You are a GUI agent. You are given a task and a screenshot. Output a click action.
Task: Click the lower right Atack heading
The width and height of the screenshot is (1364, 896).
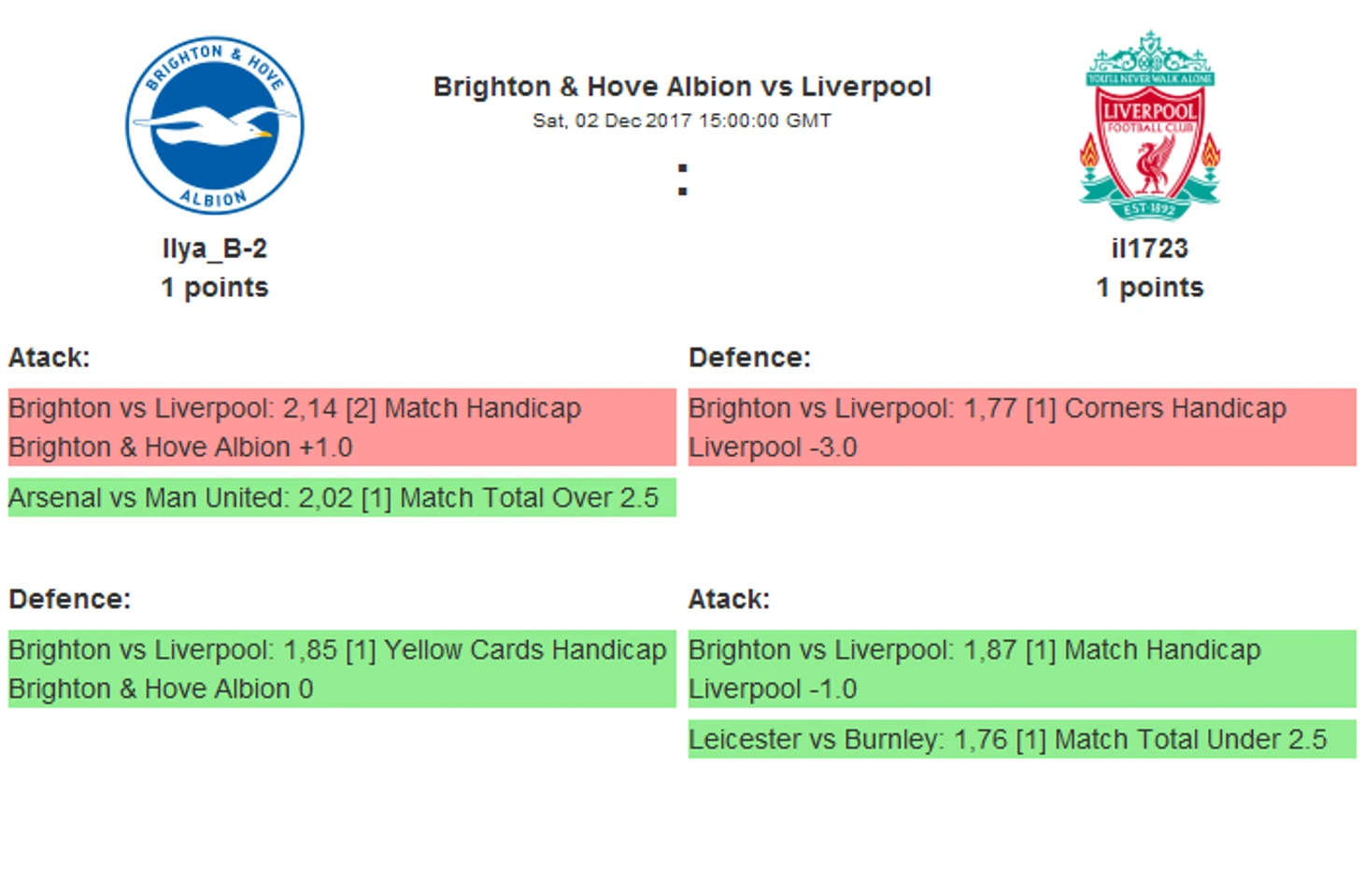(x=729, y=599)
